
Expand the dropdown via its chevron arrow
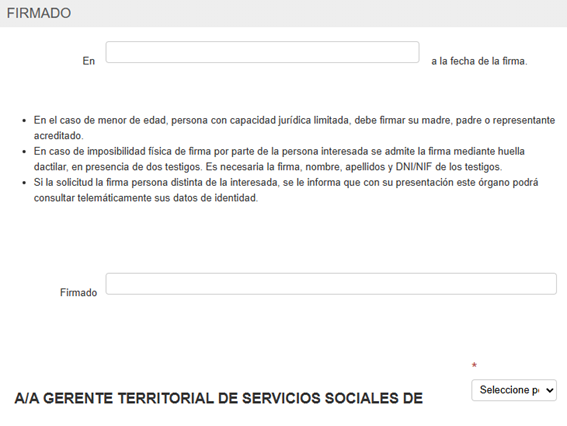pos(550,390)
